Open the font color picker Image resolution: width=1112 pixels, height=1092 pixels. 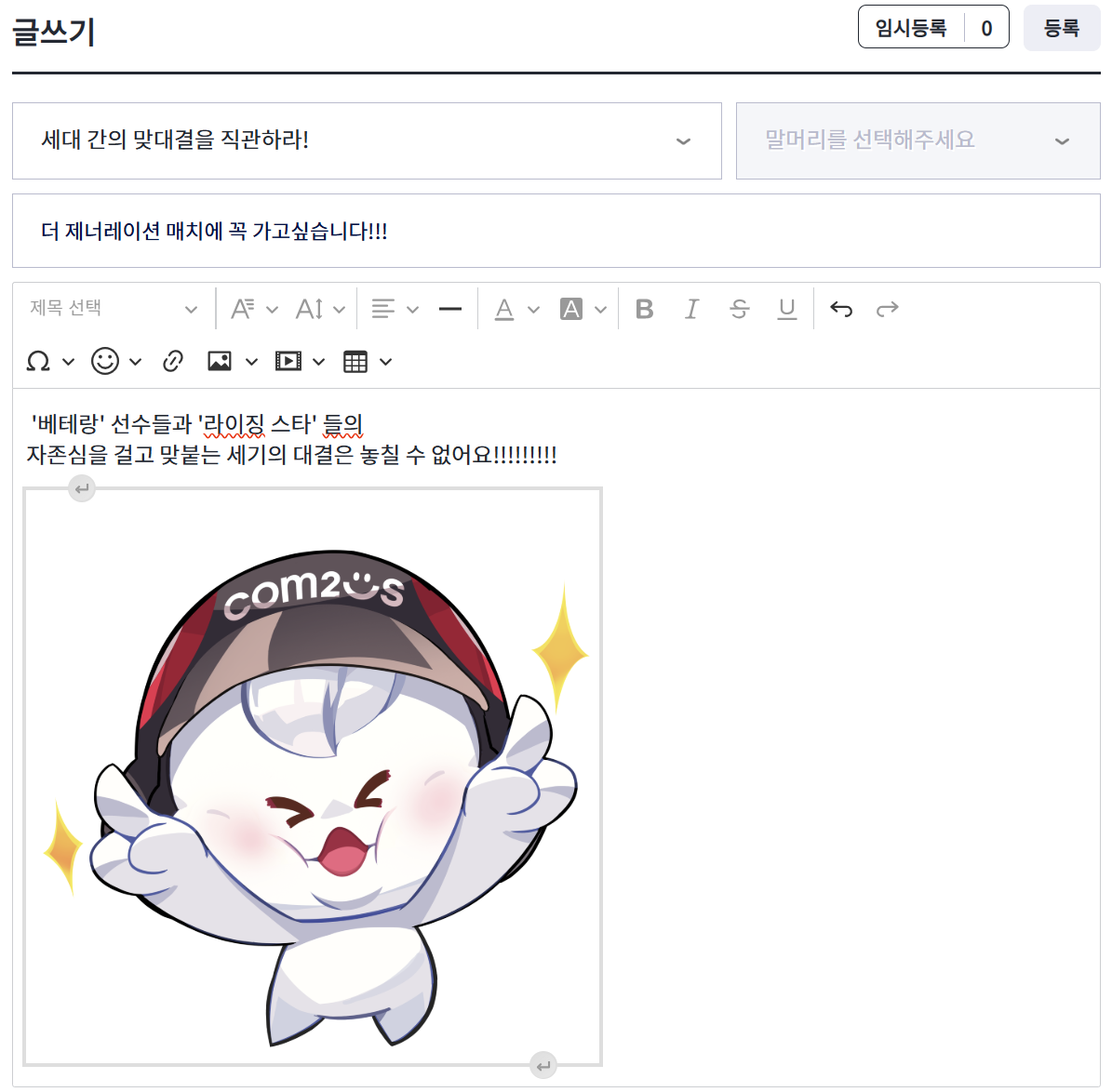tap(504, 309)
